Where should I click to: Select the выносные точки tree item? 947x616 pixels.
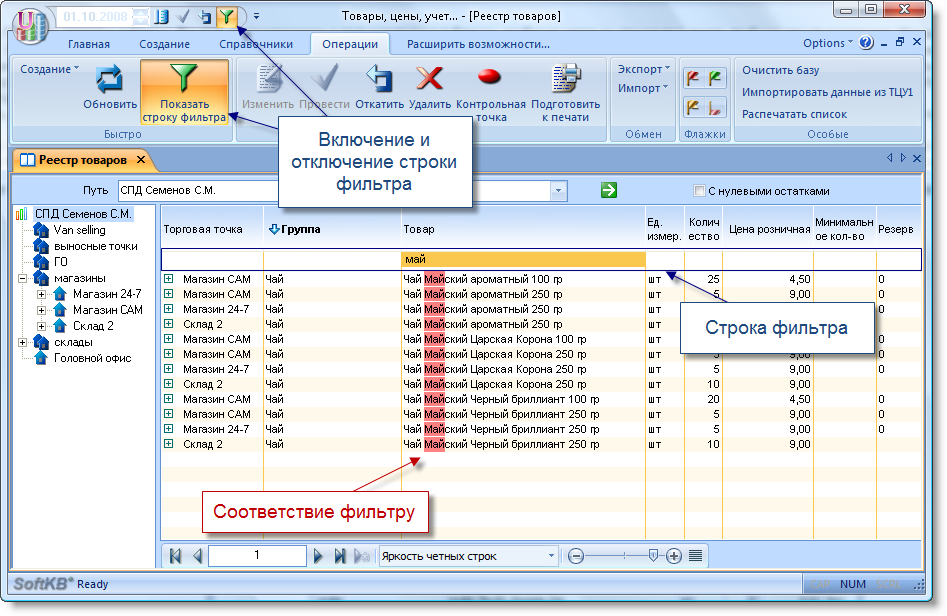click(x=95, y=246)
